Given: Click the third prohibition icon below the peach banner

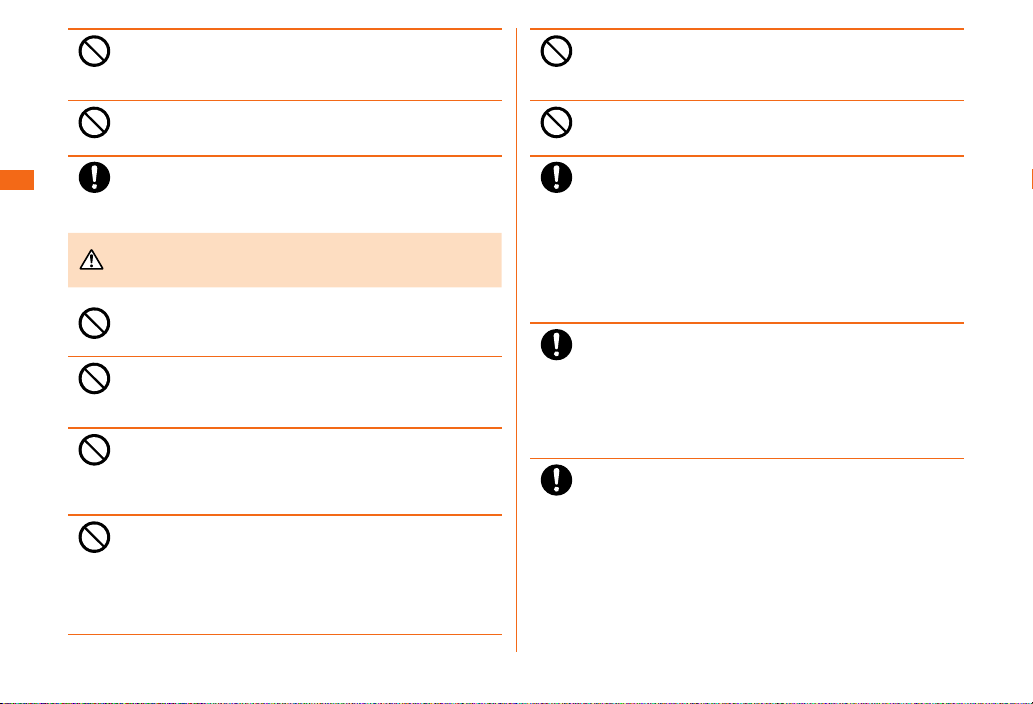Looking at the screenshot, I should [x=94, y=450].
